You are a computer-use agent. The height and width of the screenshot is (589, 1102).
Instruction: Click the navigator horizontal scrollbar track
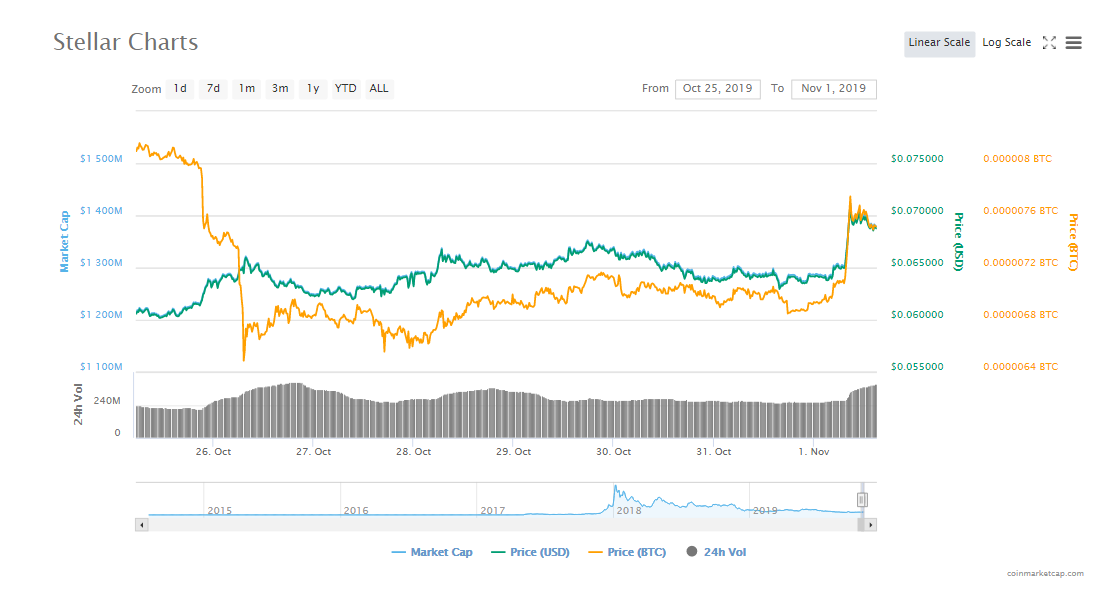click(502, 525)
